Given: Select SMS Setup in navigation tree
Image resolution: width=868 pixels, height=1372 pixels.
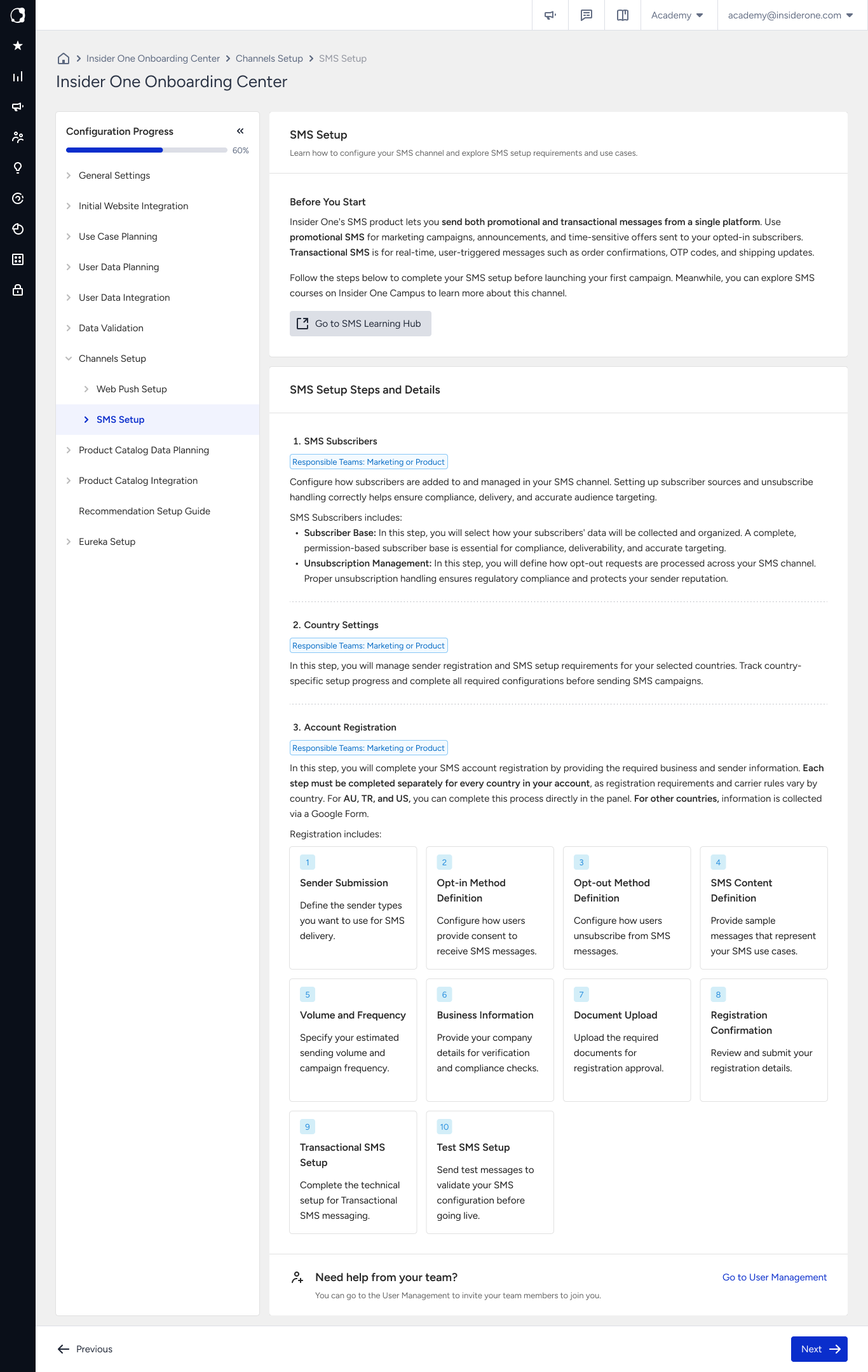Looking at the screenshot, I should point(158,420).
